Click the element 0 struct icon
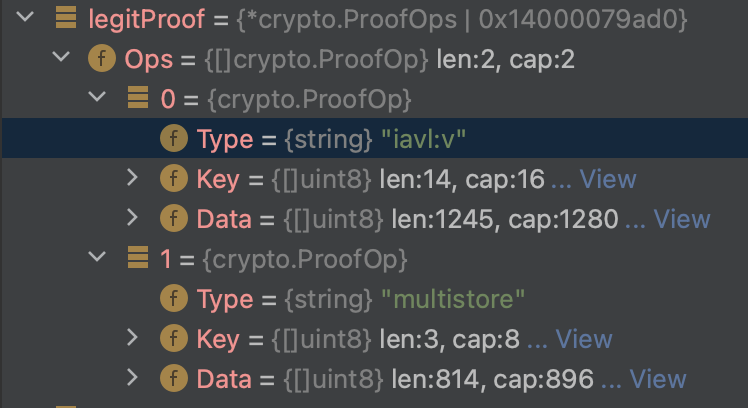 click(137, 99)
